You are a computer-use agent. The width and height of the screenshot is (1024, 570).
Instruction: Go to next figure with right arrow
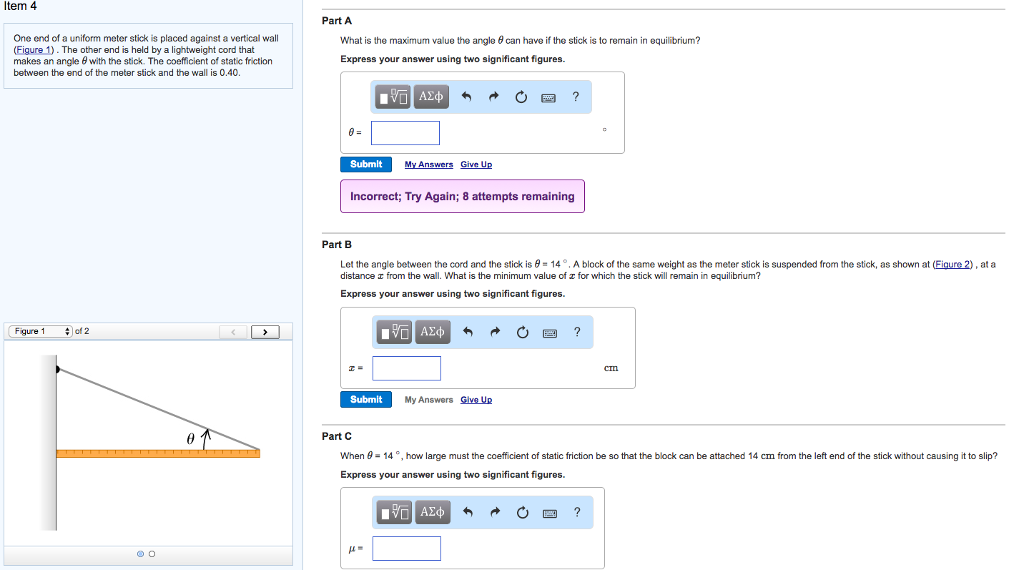pyautogui.click(x=265, y=332)
